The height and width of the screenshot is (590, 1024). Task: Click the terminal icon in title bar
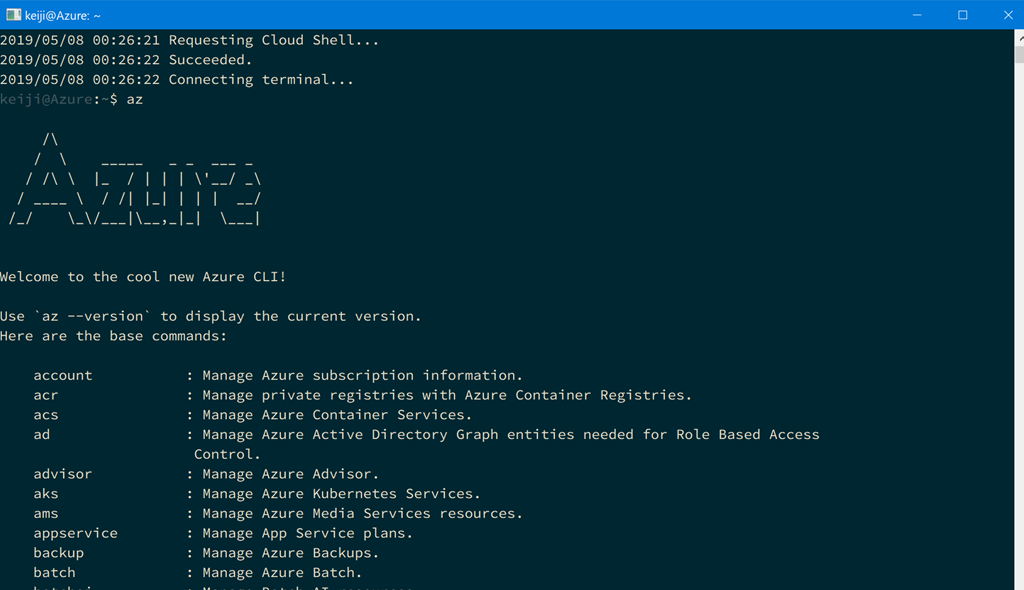tap(12, 15)
